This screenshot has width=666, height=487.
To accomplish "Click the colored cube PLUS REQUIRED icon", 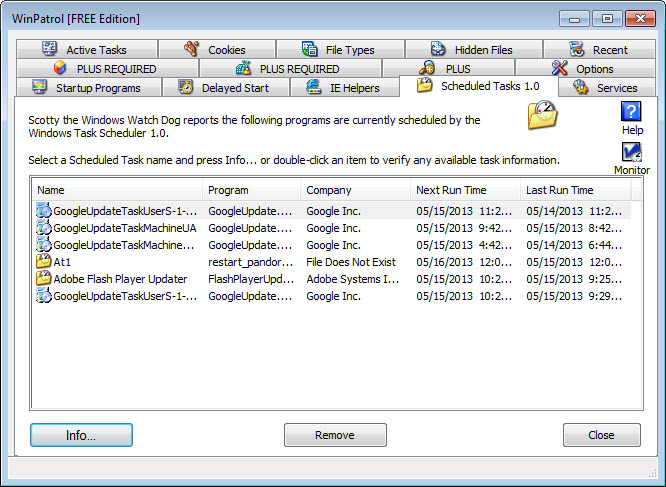I will 60,68.
